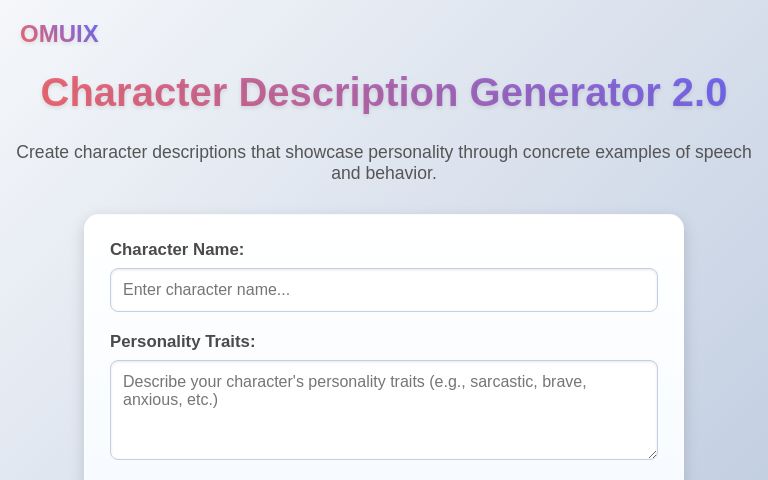The width and height of the screenshot is (768, 480).
Task: Click the word "Character" in the main title
Action: coord(134,93)
